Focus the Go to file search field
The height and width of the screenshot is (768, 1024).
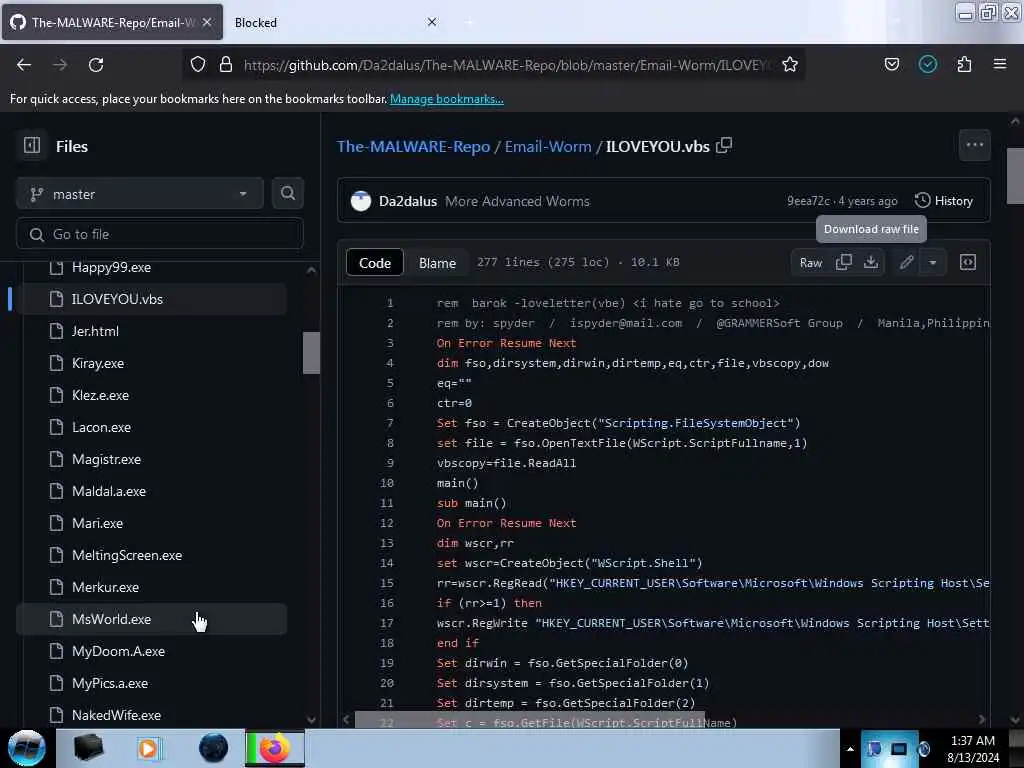[x=160, y=234]
